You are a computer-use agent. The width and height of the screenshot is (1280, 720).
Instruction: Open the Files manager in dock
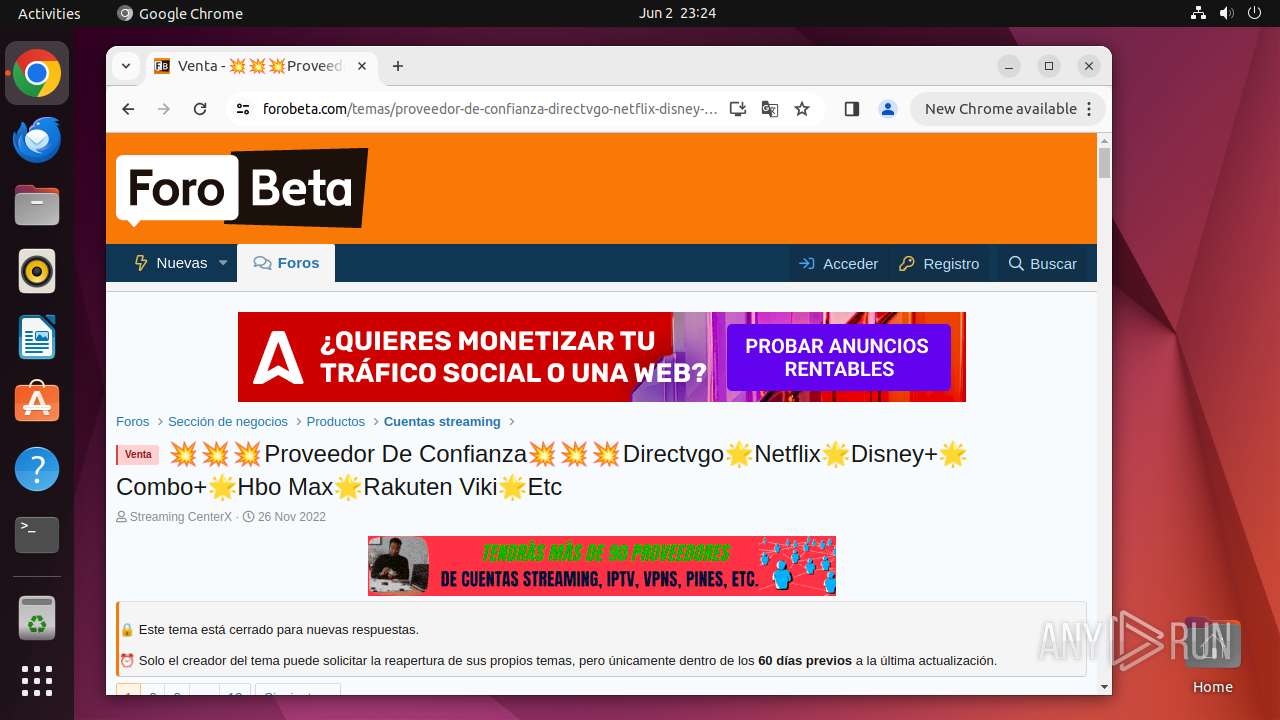click(x=37, y=205)
